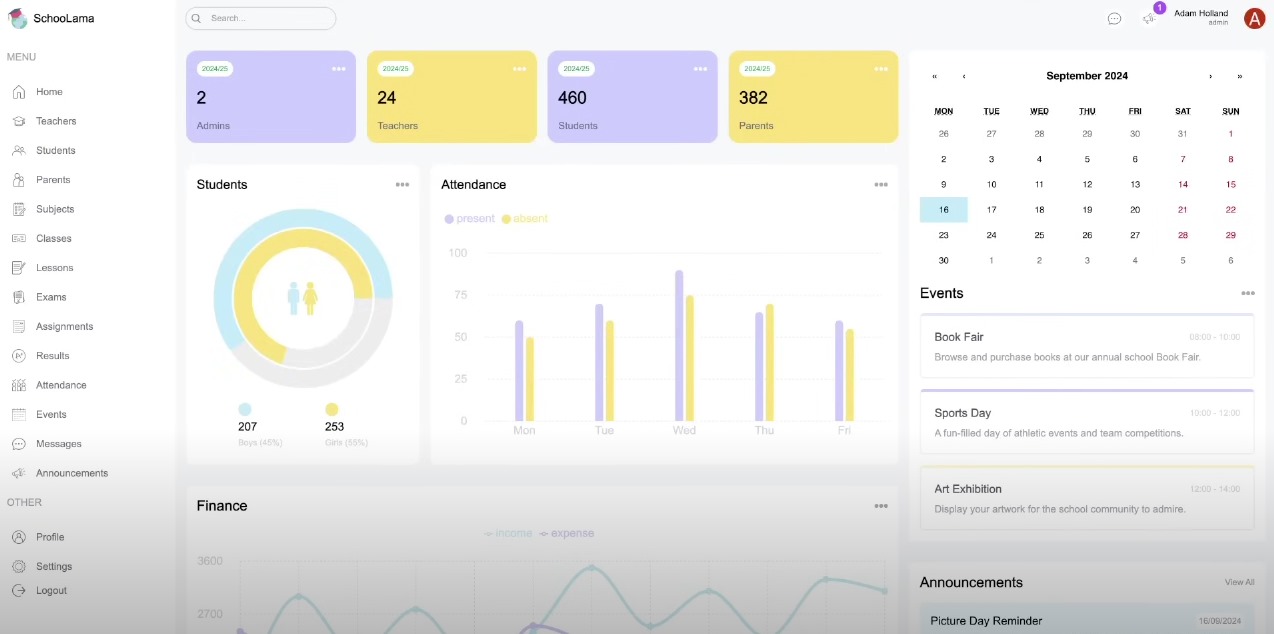Open the Finance chart more options
The width and height of the screenshot is (1274, 634).
[x=881, y=506]
